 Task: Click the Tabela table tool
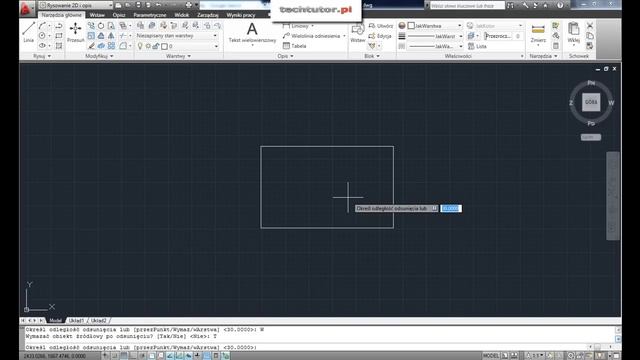coord(295,46)
